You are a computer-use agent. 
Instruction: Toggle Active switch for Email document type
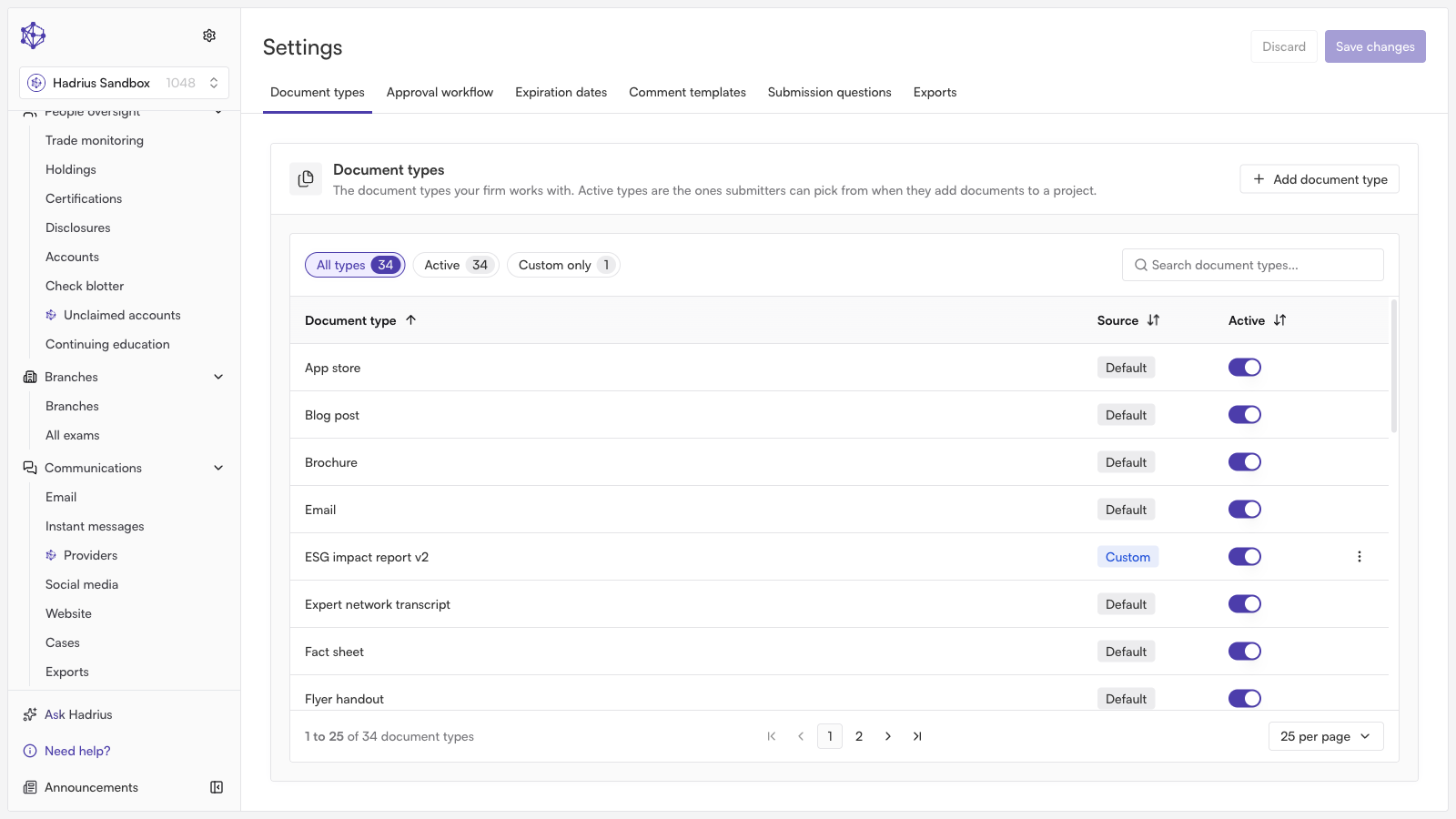click(1245, 510)
